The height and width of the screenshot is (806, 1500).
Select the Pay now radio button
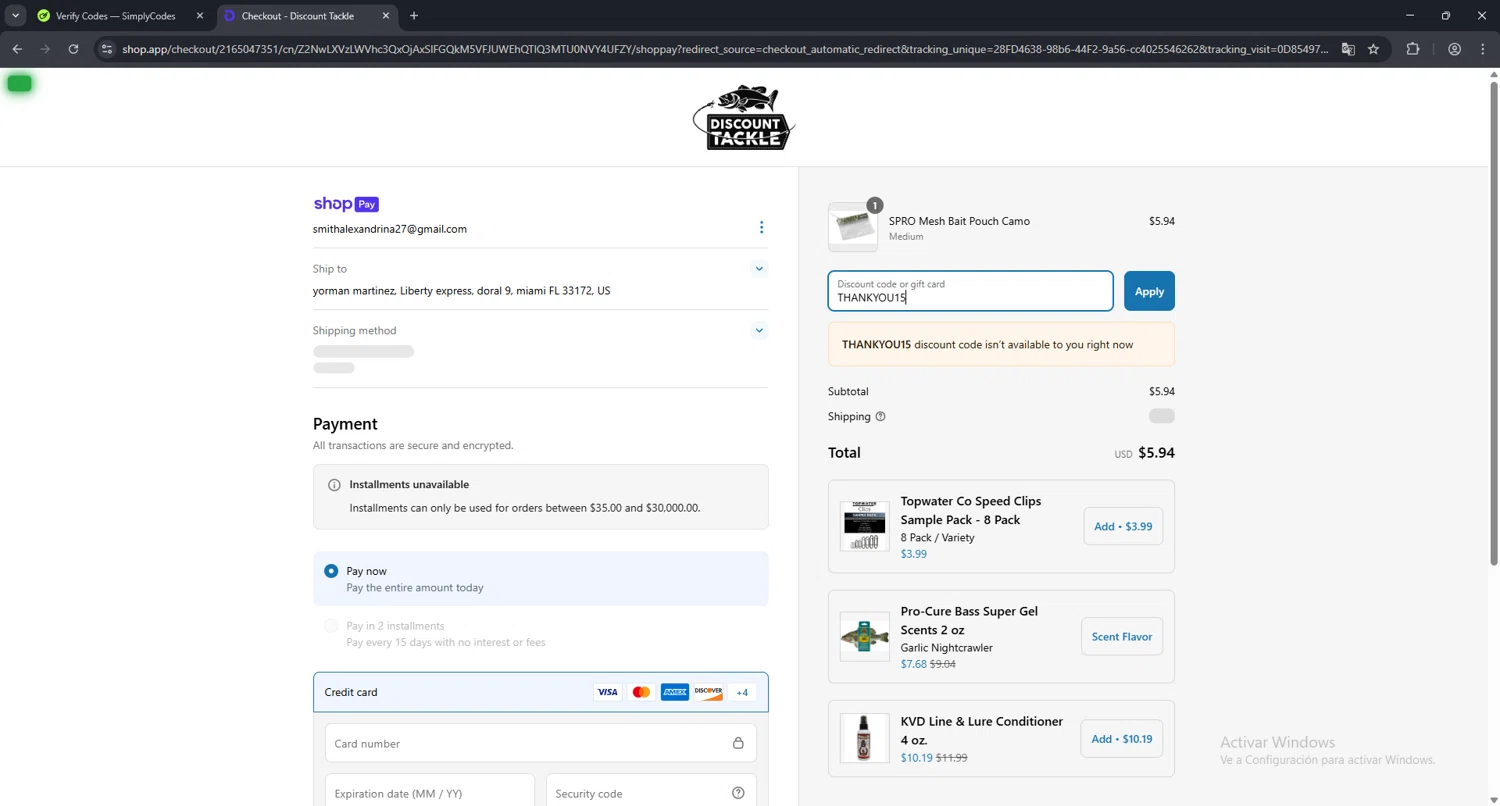tap(331, 571)
